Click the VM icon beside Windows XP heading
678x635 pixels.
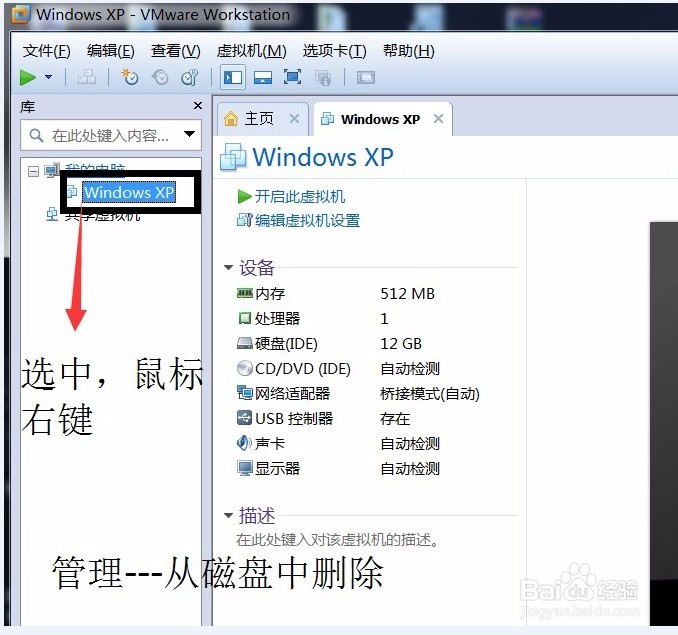pyautogui.click(x=233, y=156)
